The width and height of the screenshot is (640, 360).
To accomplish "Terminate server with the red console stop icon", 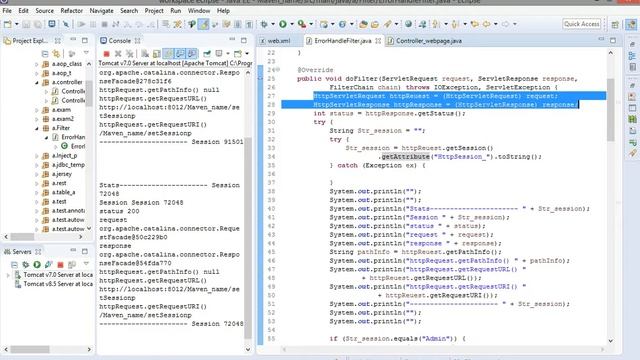I will [107, 54].
